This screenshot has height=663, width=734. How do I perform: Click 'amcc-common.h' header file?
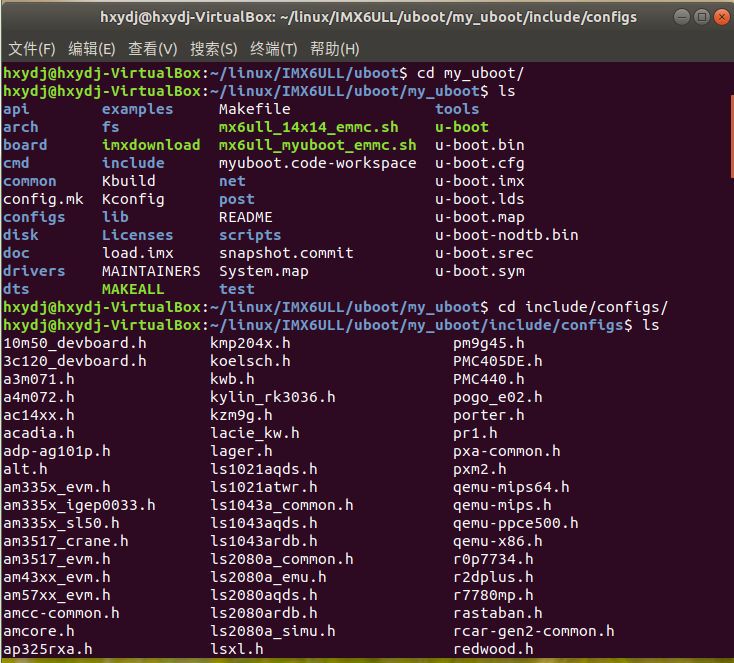(x=61, y=613)
